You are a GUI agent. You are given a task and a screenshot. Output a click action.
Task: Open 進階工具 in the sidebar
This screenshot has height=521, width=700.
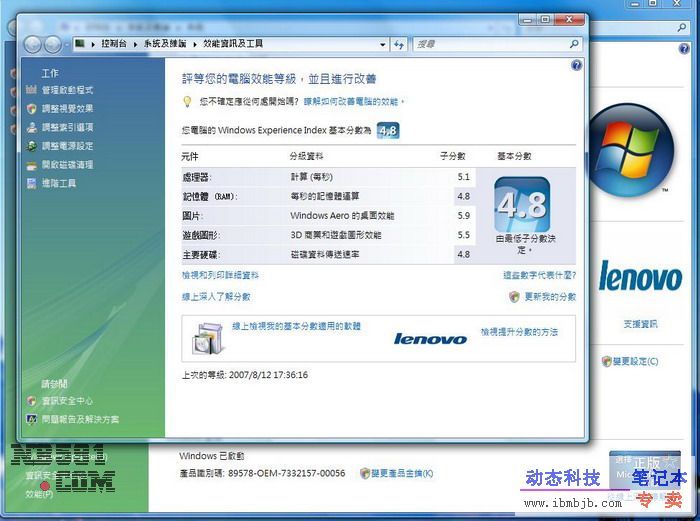[x=59, y=183]
